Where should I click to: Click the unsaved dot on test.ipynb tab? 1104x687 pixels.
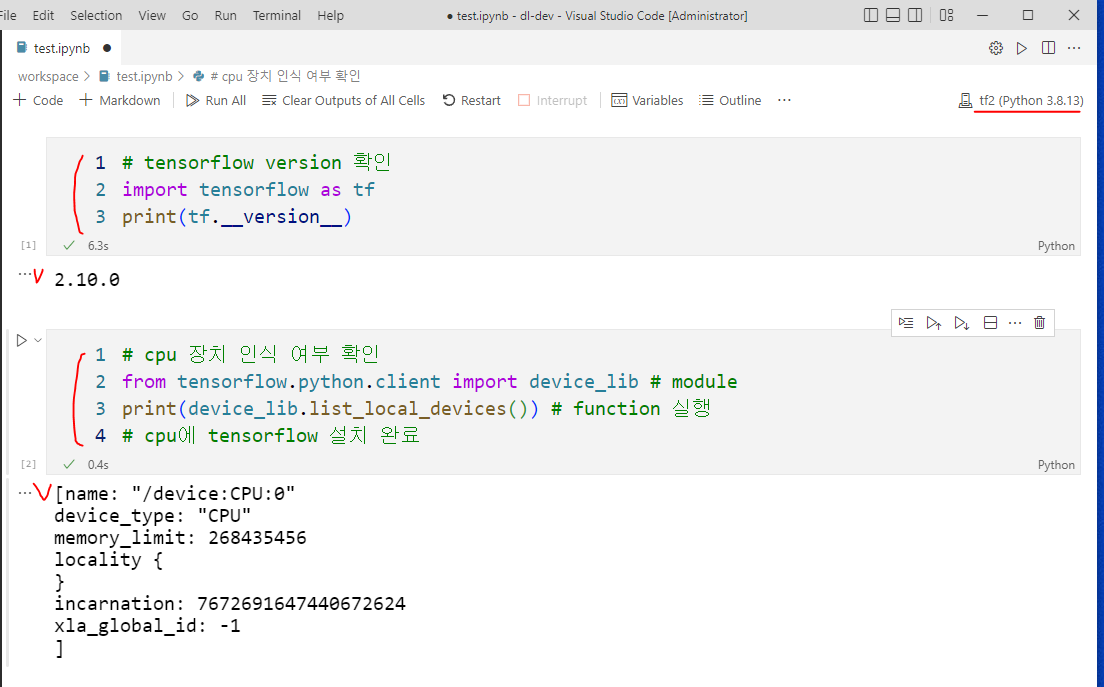(107, 49)
